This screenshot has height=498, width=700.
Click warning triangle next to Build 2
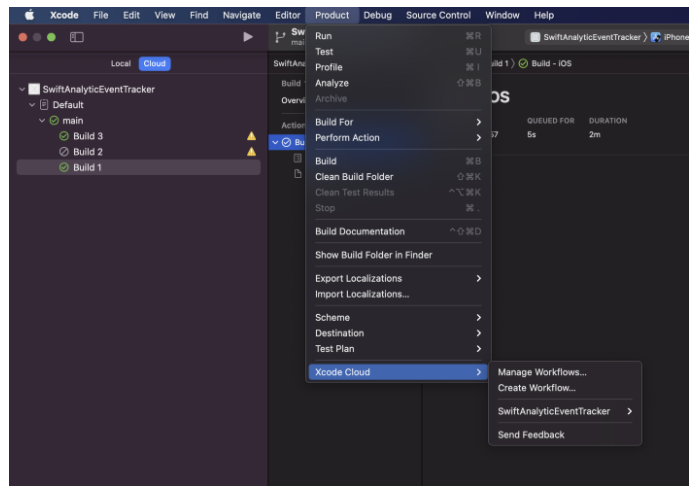coord(251,152)
